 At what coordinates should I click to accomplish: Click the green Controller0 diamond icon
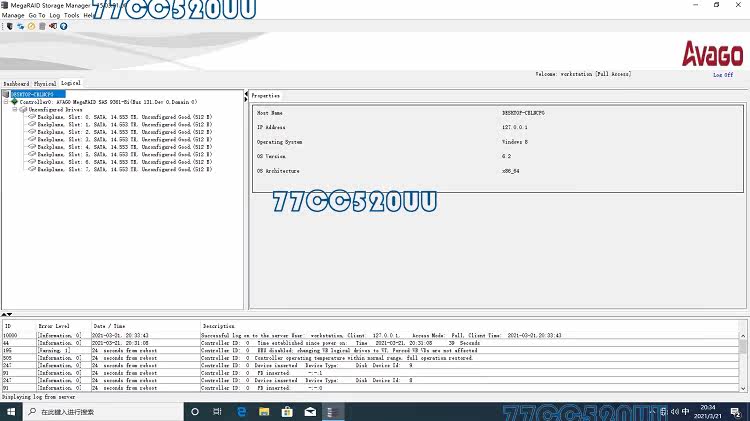click(14, 102)
